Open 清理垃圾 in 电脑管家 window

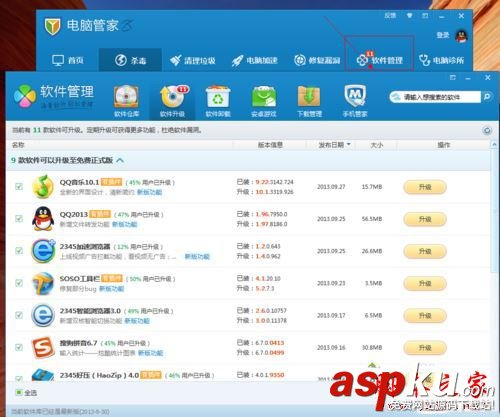pyautogui.click(x=192, y=60)
